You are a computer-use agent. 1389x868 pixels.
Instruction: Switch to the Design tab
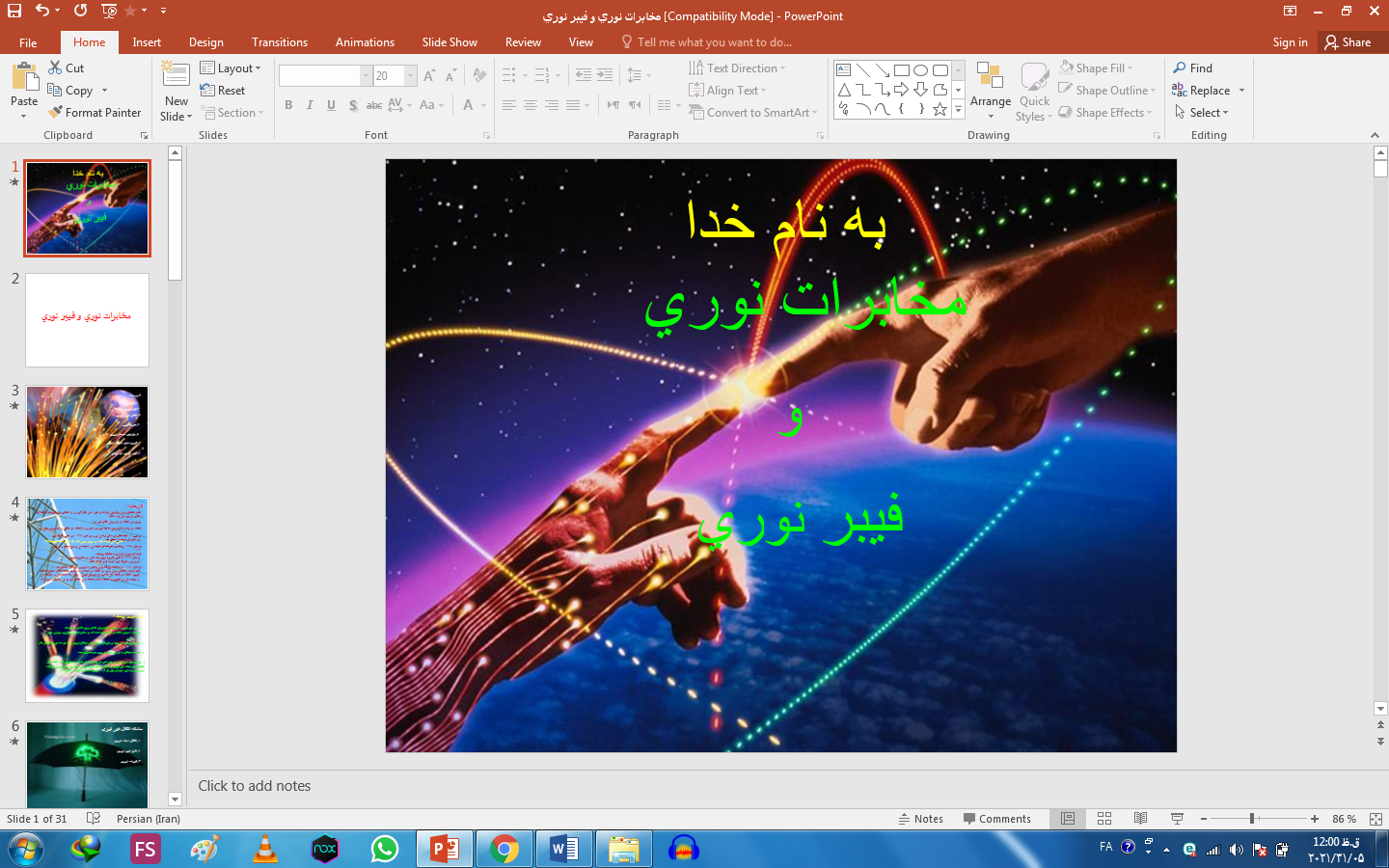(205, 42)
